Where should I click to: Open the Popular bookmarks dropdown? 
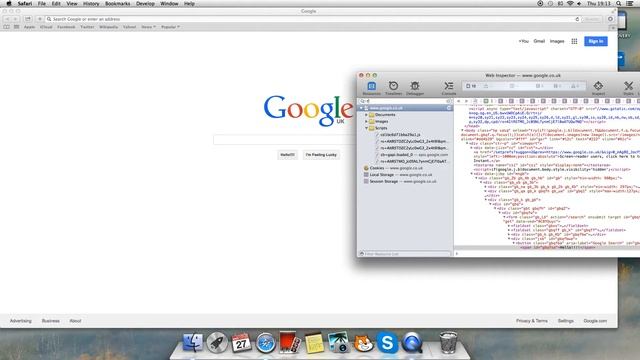[x=170, y=27]
